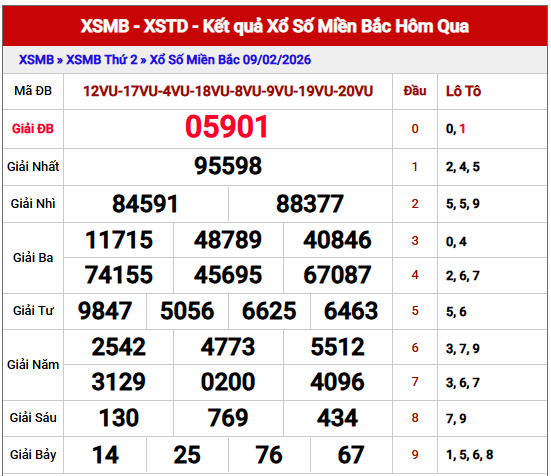The height and width of the screenshot is (476, 551).
Task: Click Đầu digit 6 beside 3, 7, 9
Action: pyautogui.click(x=415, y=348)
